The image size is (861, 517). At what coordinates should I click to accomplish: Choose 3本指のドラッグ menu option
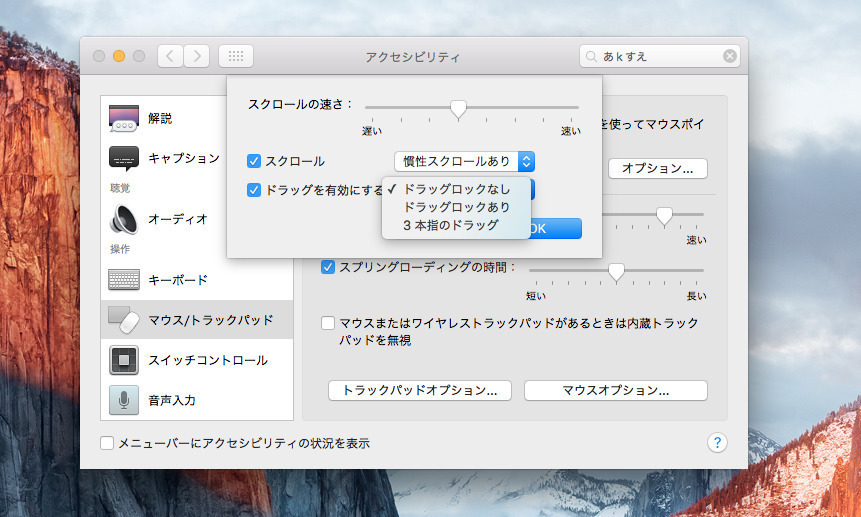(450, 225)
